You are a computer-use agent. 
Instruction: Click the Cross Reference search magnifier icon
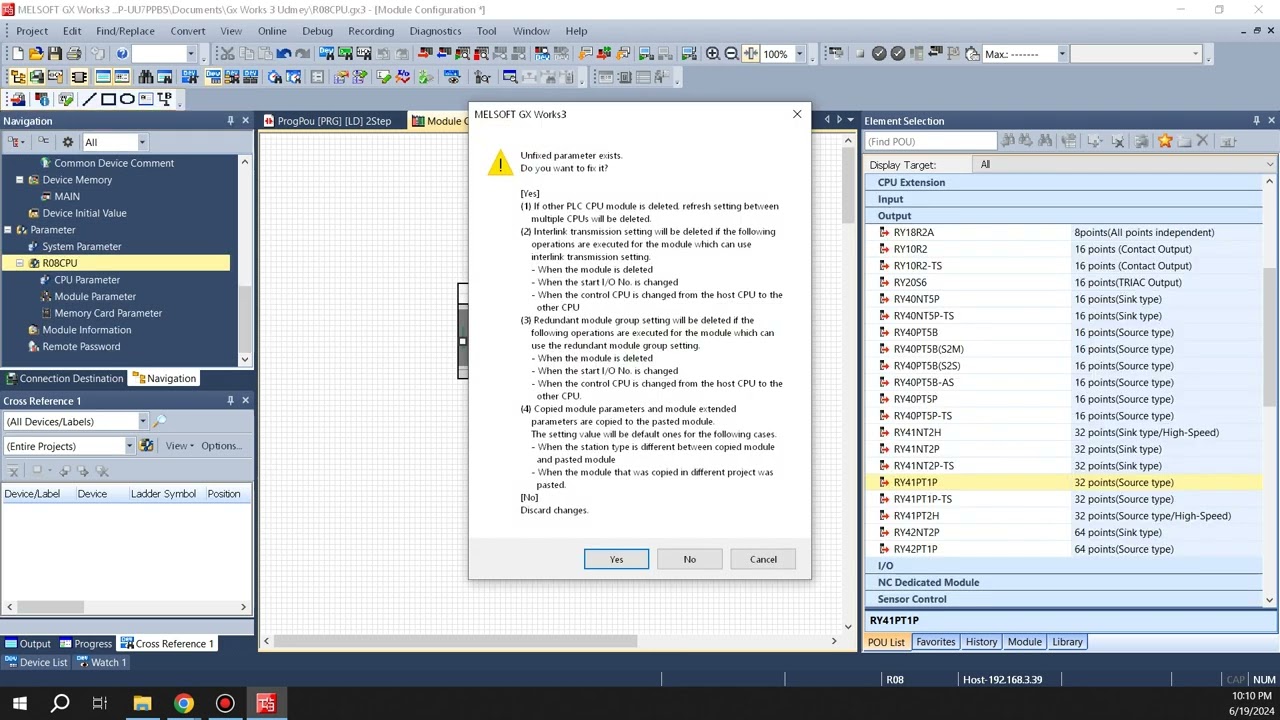pyautogui.click(x=159, y=422)
